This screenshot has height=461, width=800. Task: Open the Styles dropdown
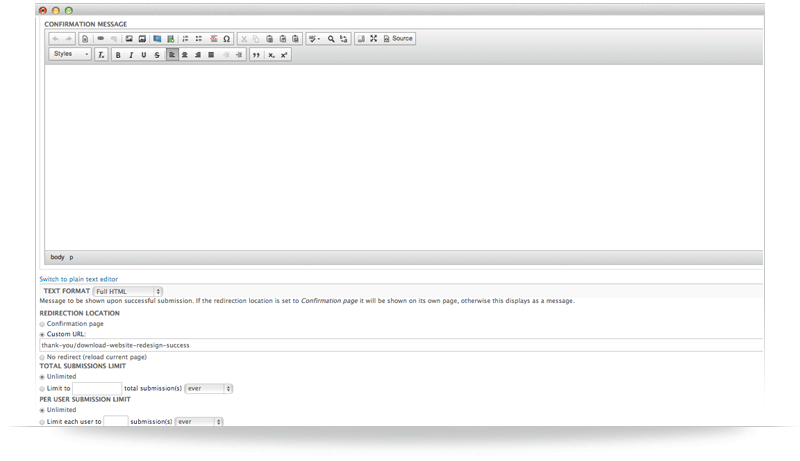coord(70,54)
